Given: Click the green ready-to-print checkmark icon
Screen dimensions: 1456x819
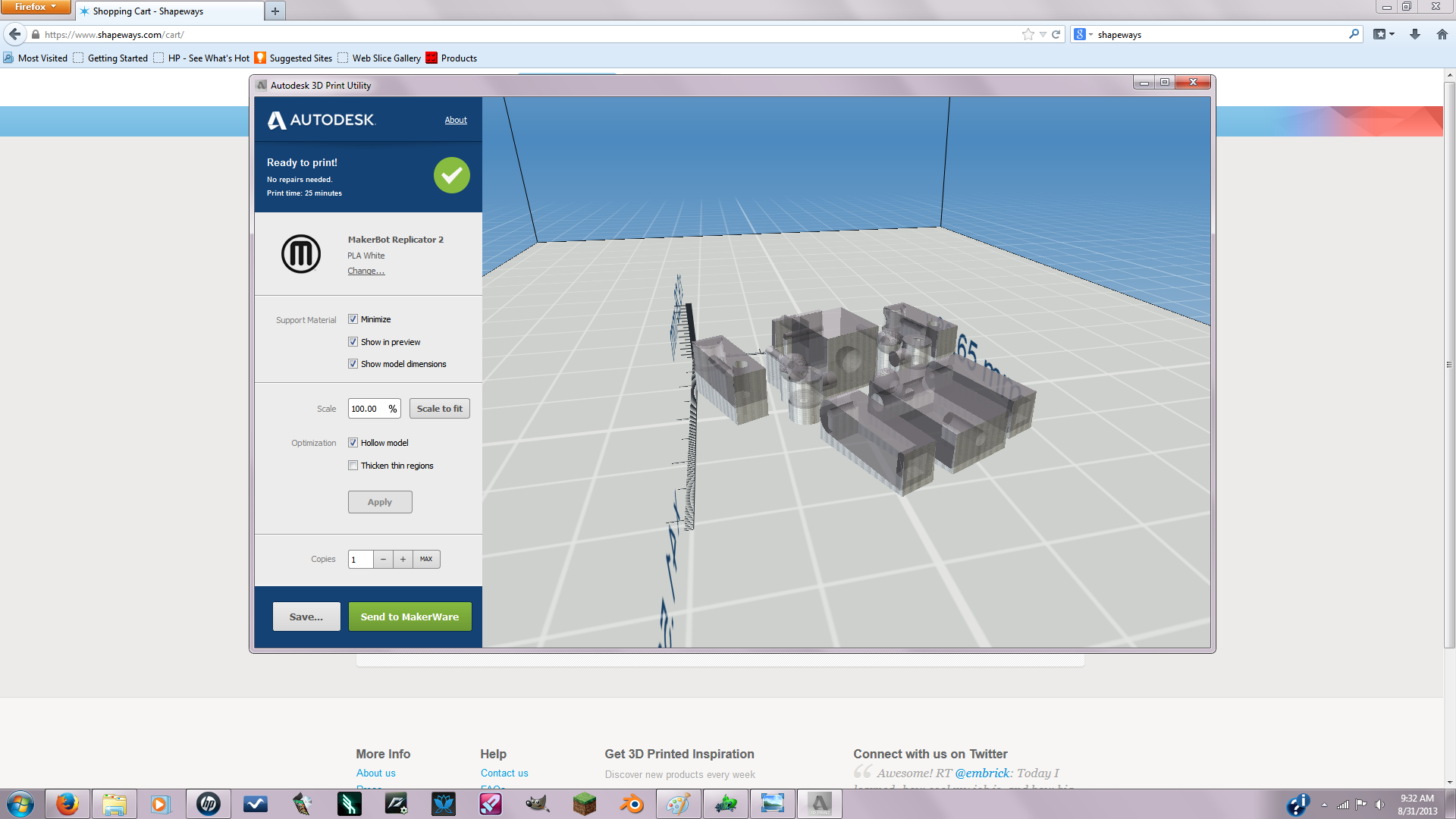Looking at the screenshot, I should (x=452, y=175).
